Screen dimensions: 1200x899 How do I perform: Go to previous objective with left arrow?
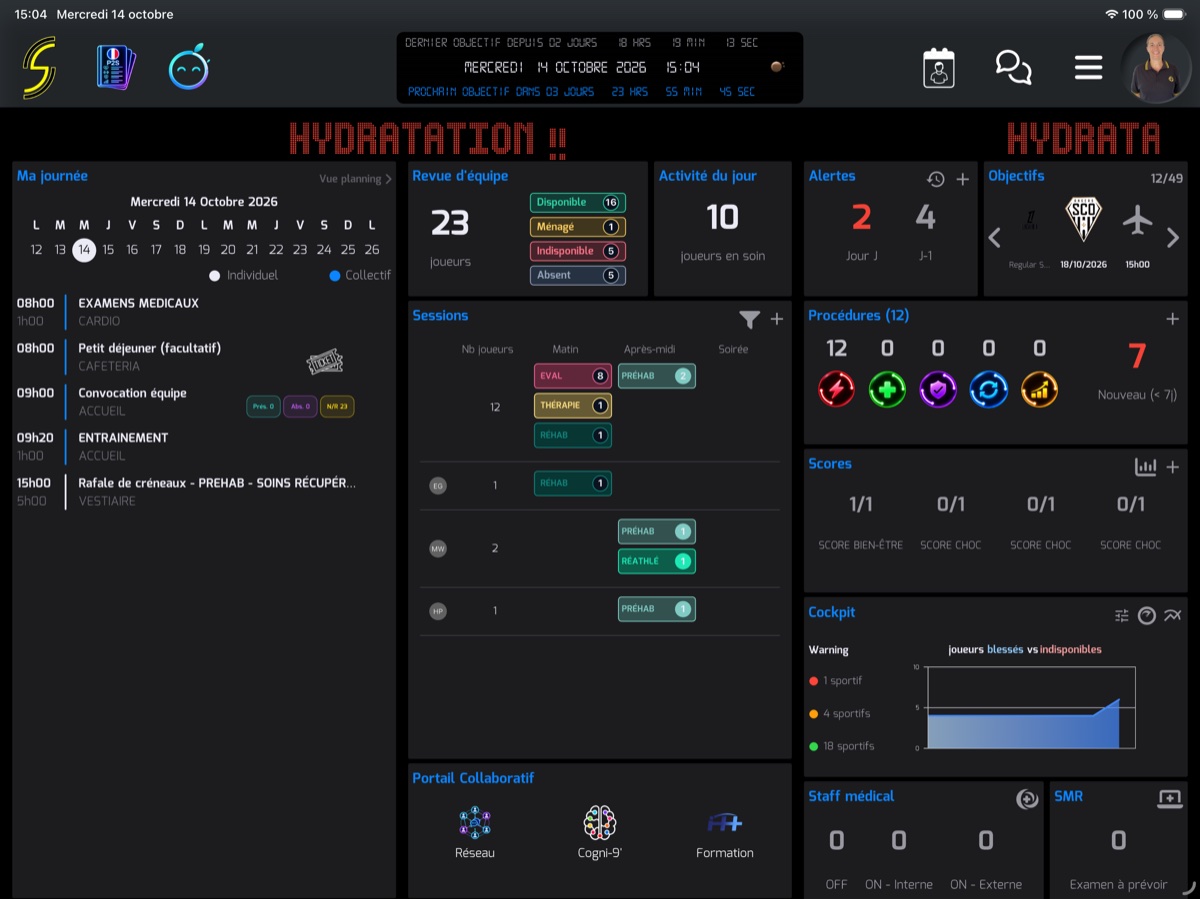pyautogui.click(x=994, y=238)
